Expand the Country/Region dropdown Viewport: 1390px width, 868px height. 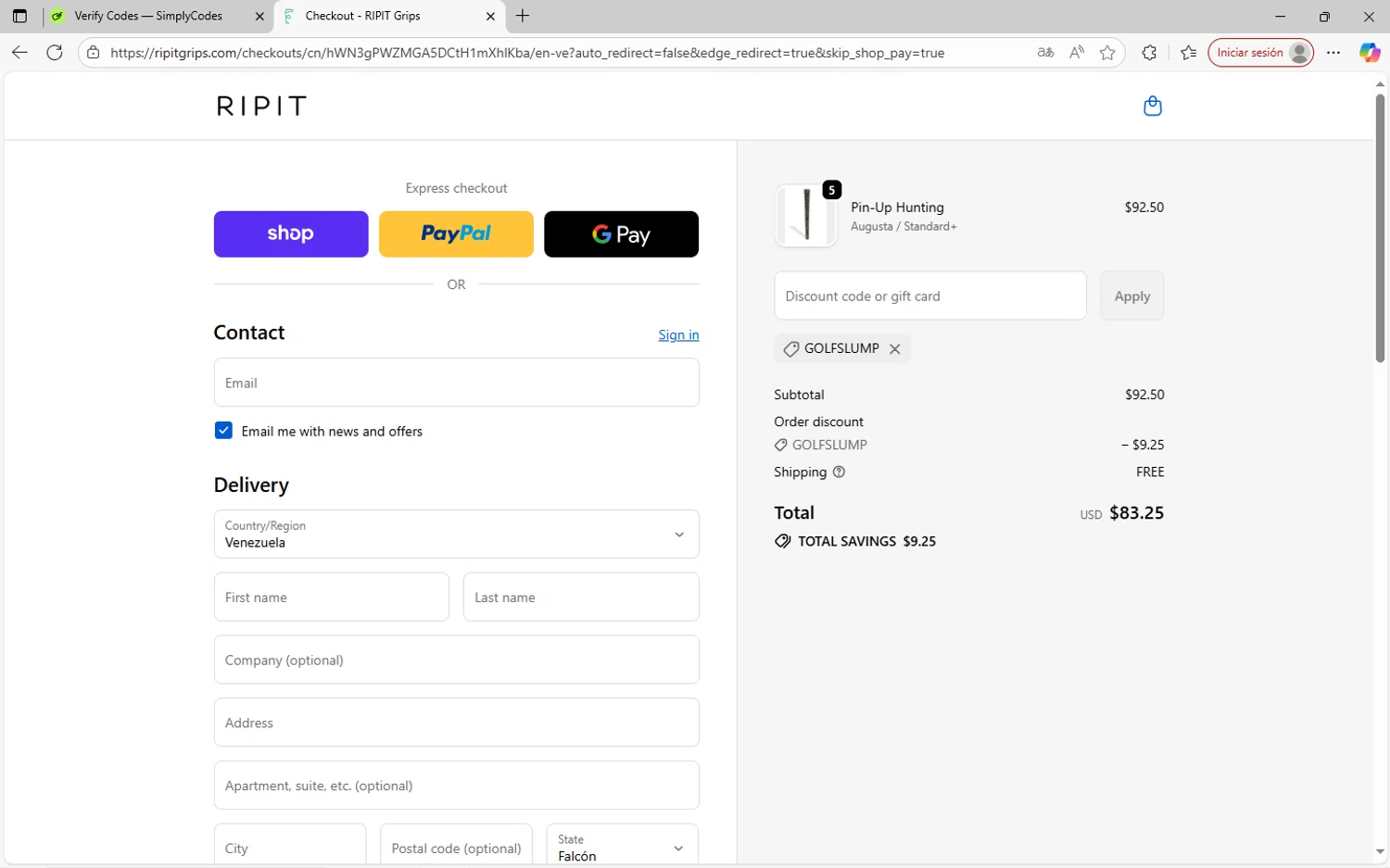tap(456, 535)
